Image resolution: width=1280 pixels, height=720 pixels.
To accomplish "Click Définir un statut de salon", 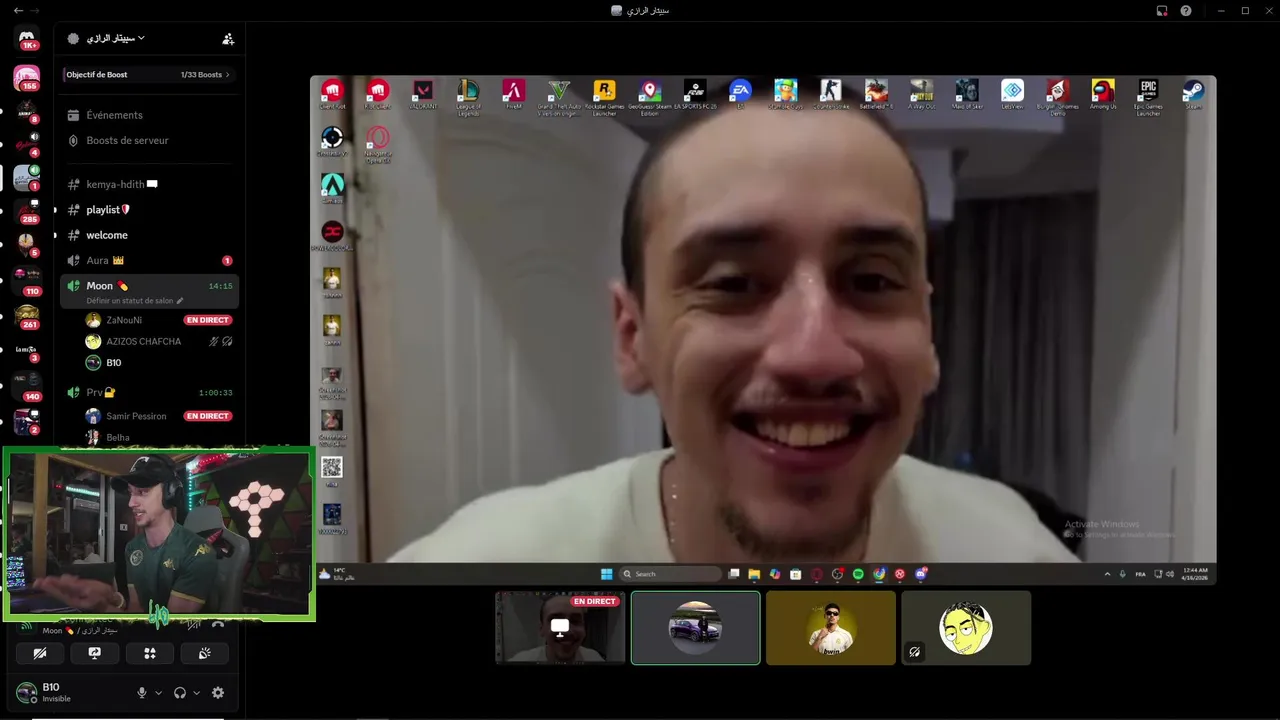I will (x=135, y=300).
